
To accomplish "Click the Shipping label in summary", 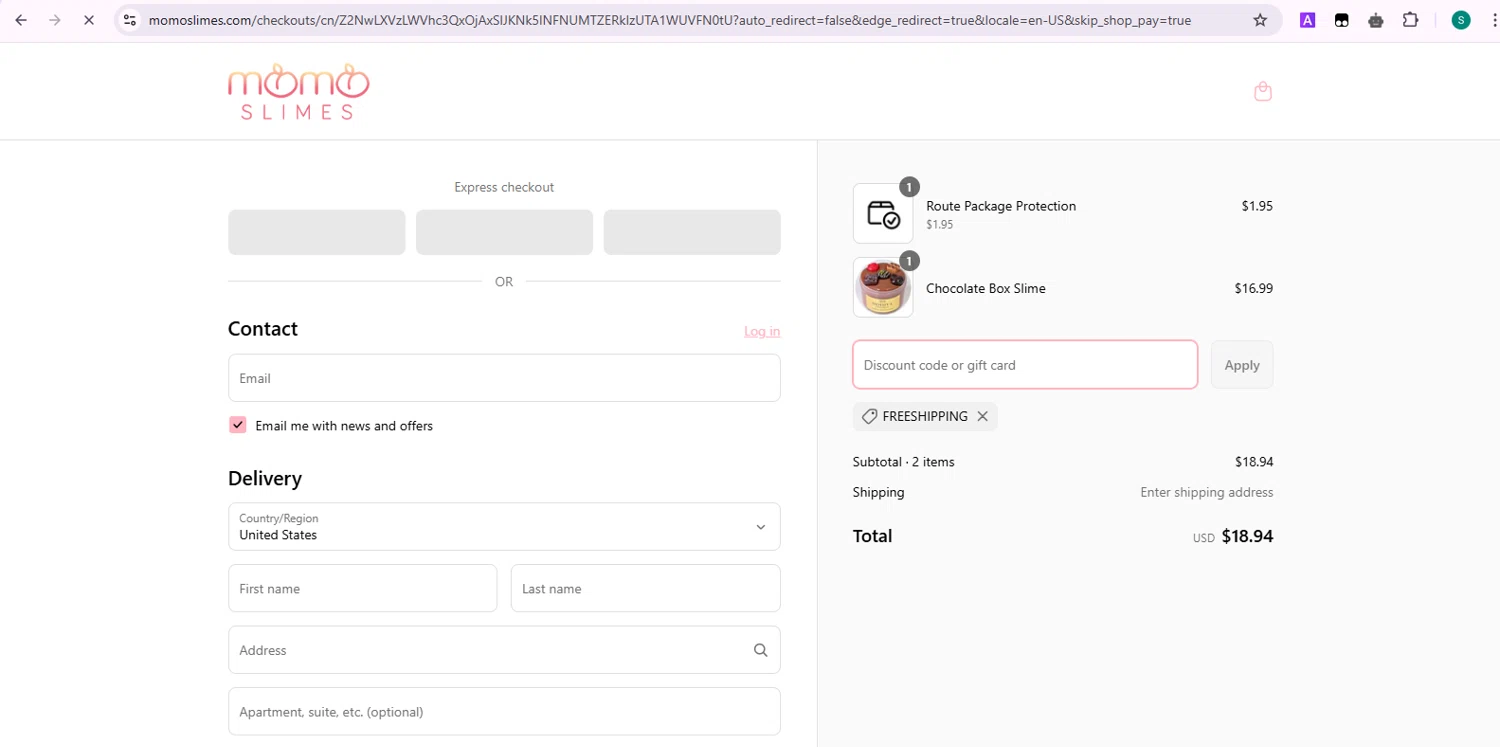I will coord(879,492).
